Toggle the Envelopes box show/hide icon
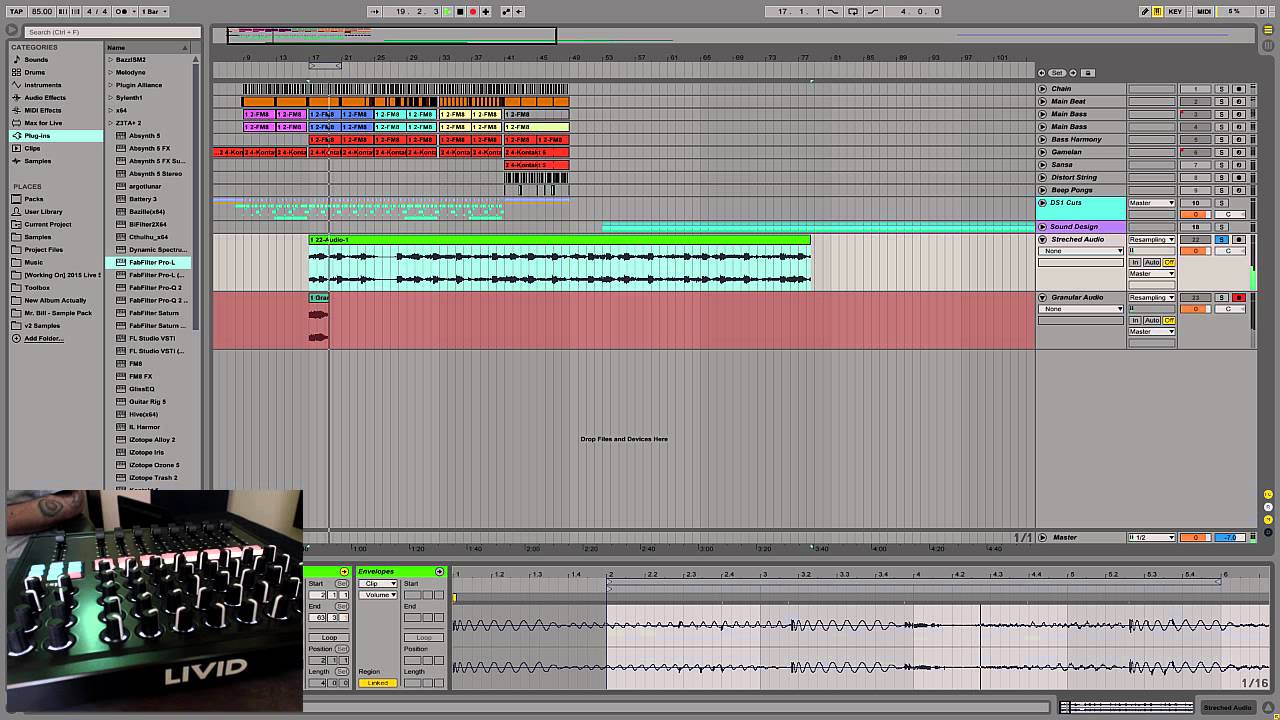Image resolution: width=1280 pixels, height=720 pixels. tap(439, 571)
